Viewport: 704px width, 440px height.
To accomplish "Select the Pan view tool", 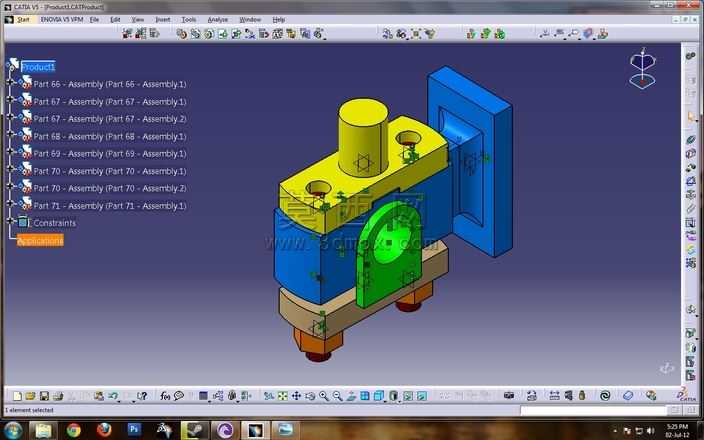I will (296, 396).
